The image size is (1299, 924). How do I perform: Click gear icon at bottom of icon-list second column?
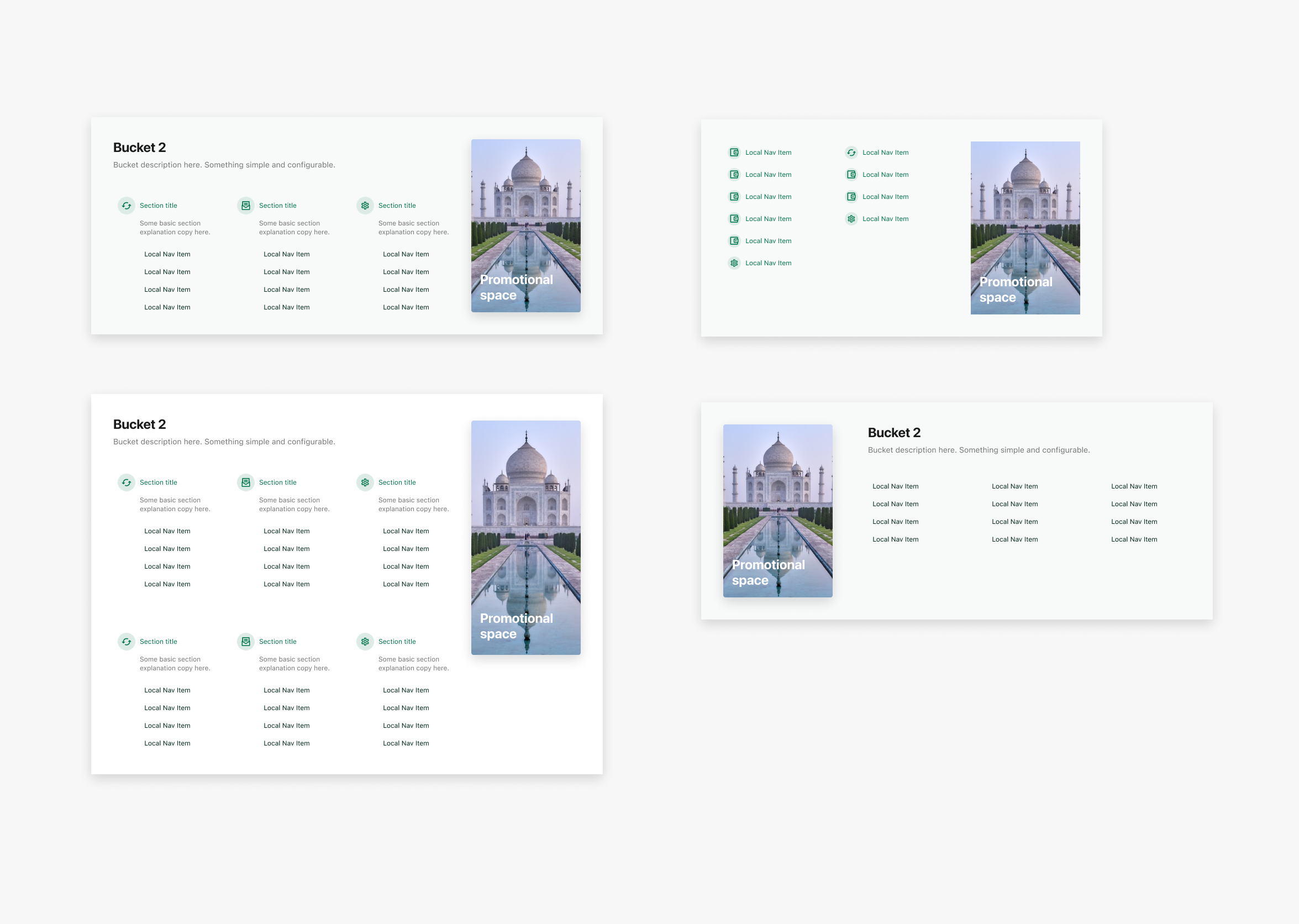851,218
